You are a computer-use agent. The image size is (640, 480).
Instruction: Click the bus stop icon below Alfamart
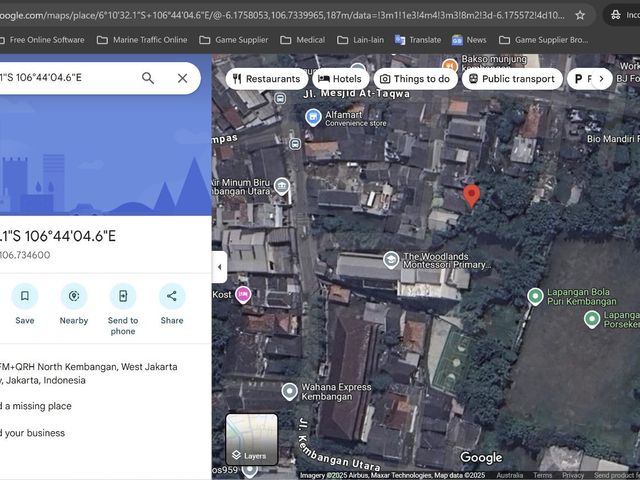pos(295,144)
